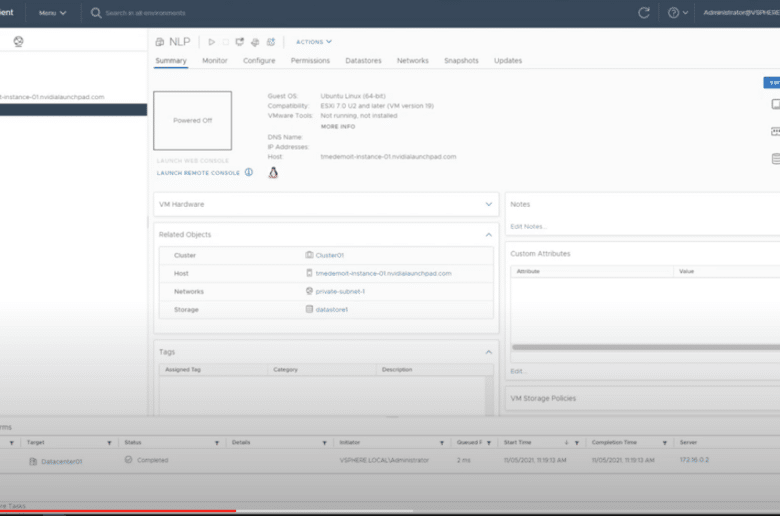
Task: Collapse the Related Objects panel
Action: [x=488, y=234]
